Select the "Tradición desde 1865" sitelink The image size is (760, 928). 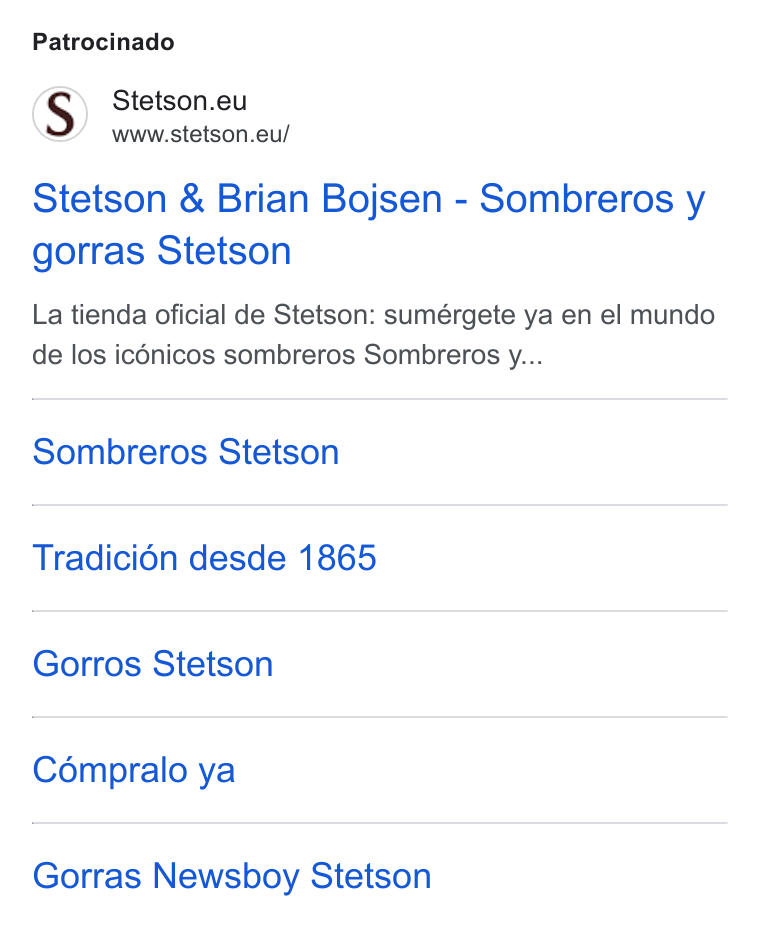pyautogui.click(x=204, y=558)
